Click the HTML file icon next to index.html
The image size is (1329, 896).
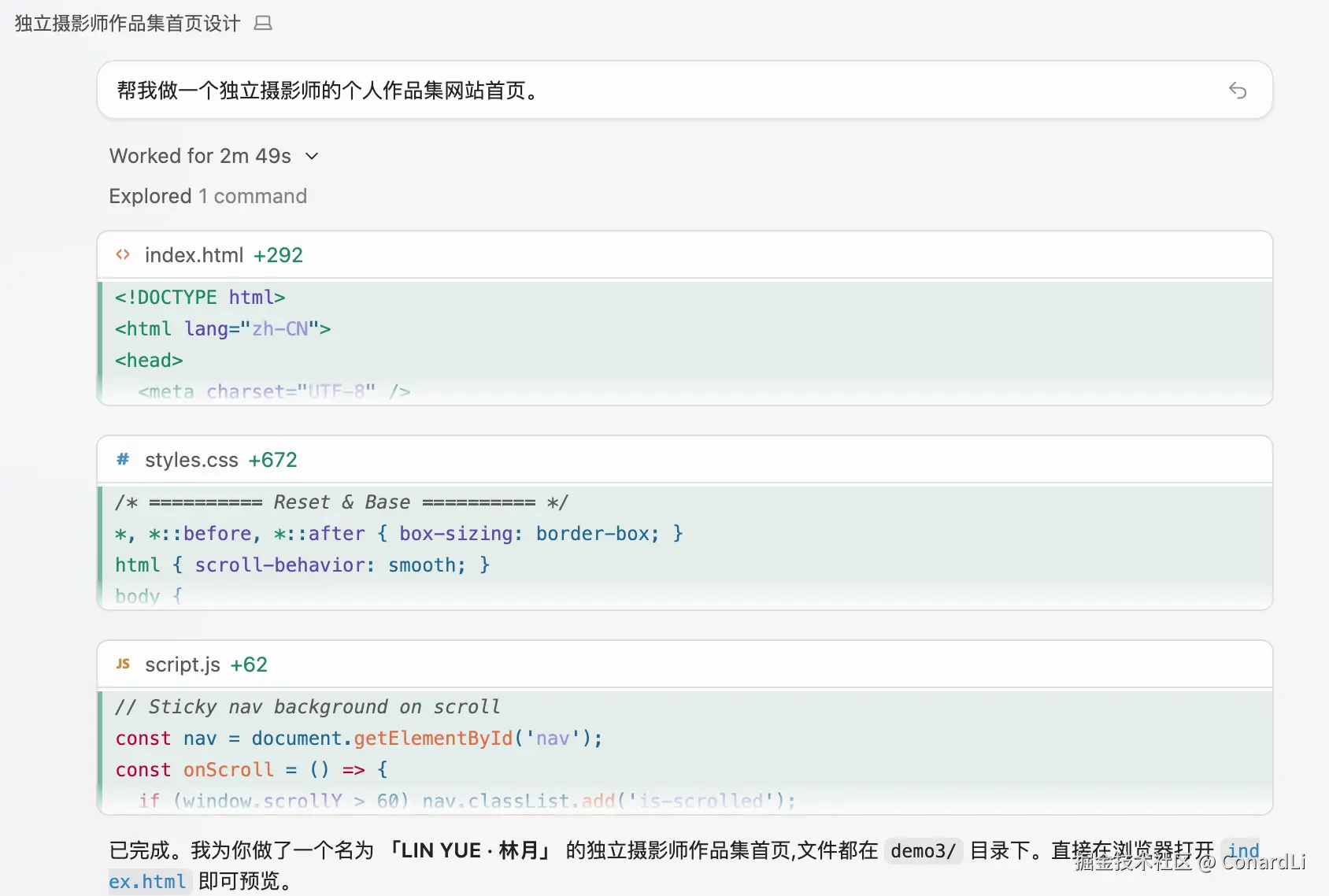[x=123, y=254]
